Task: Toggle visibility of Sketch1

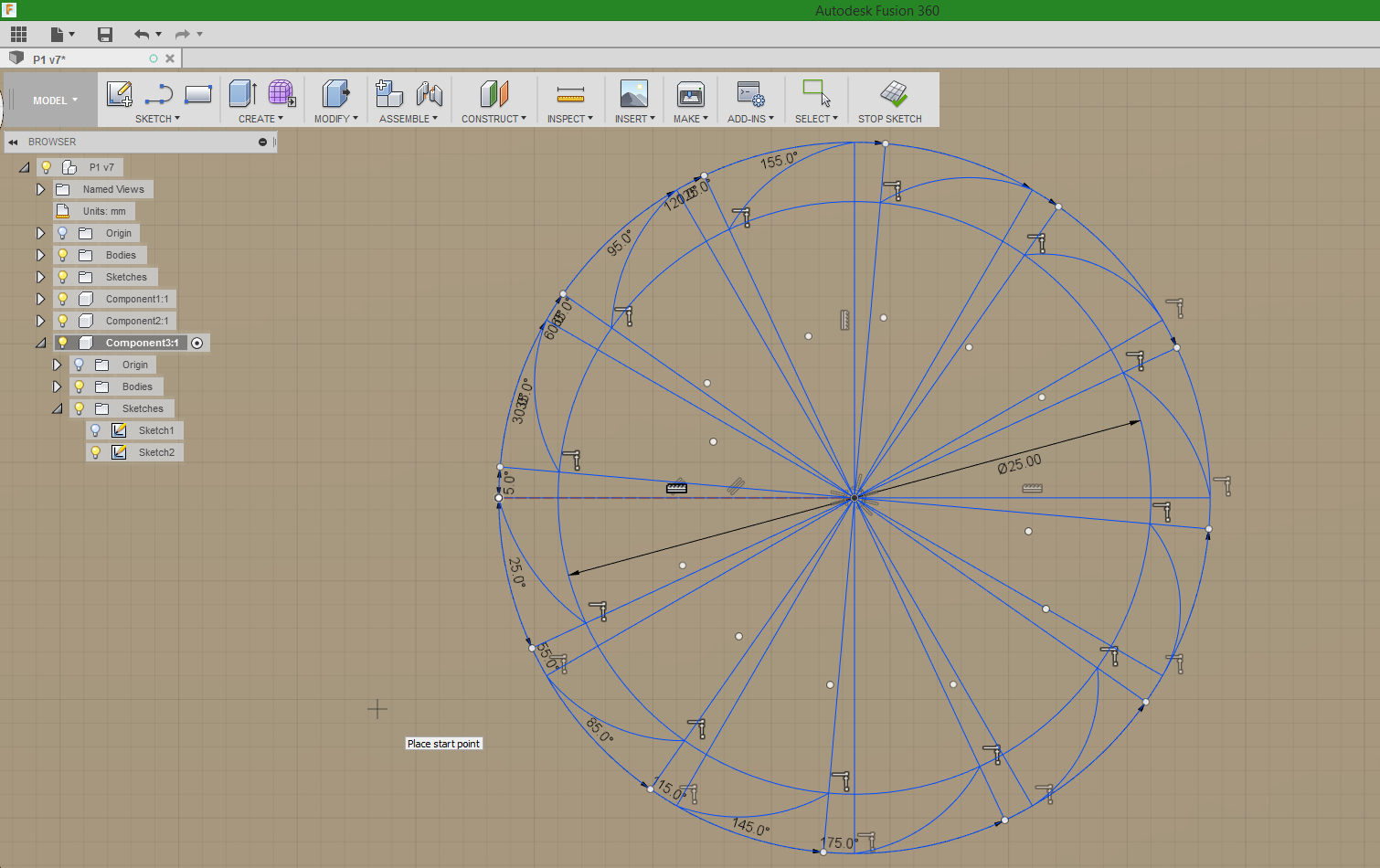Action: coord(96,430)
